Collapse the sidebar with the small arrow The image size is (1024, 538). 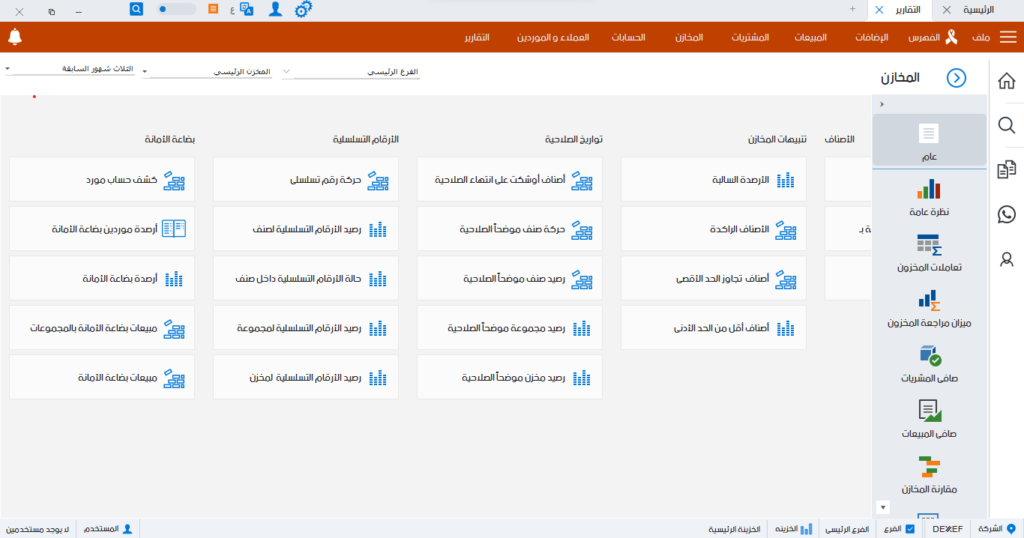pyautogui.click(x=882, y=104)
